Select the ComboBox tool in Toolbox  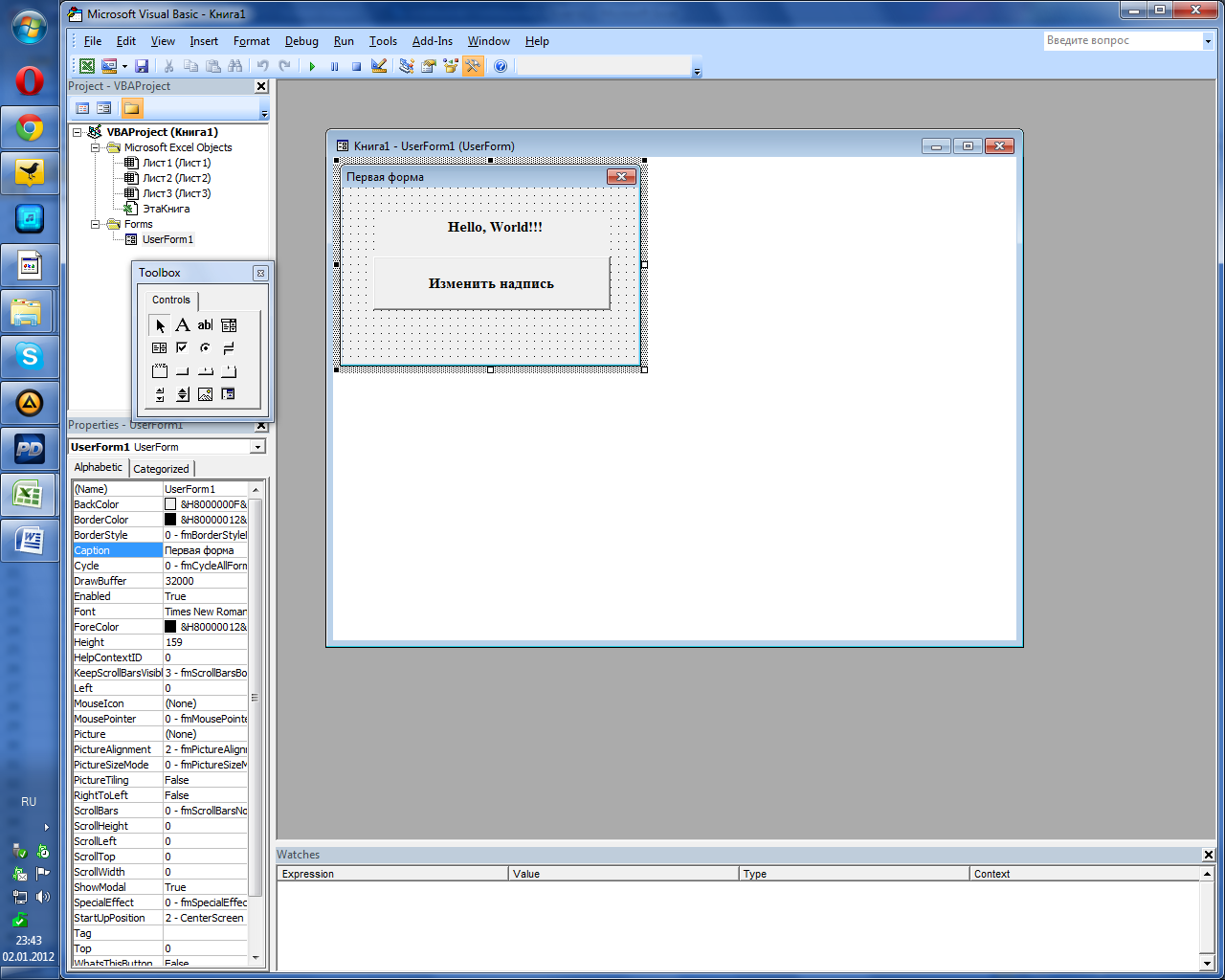(x=229, y=325)
